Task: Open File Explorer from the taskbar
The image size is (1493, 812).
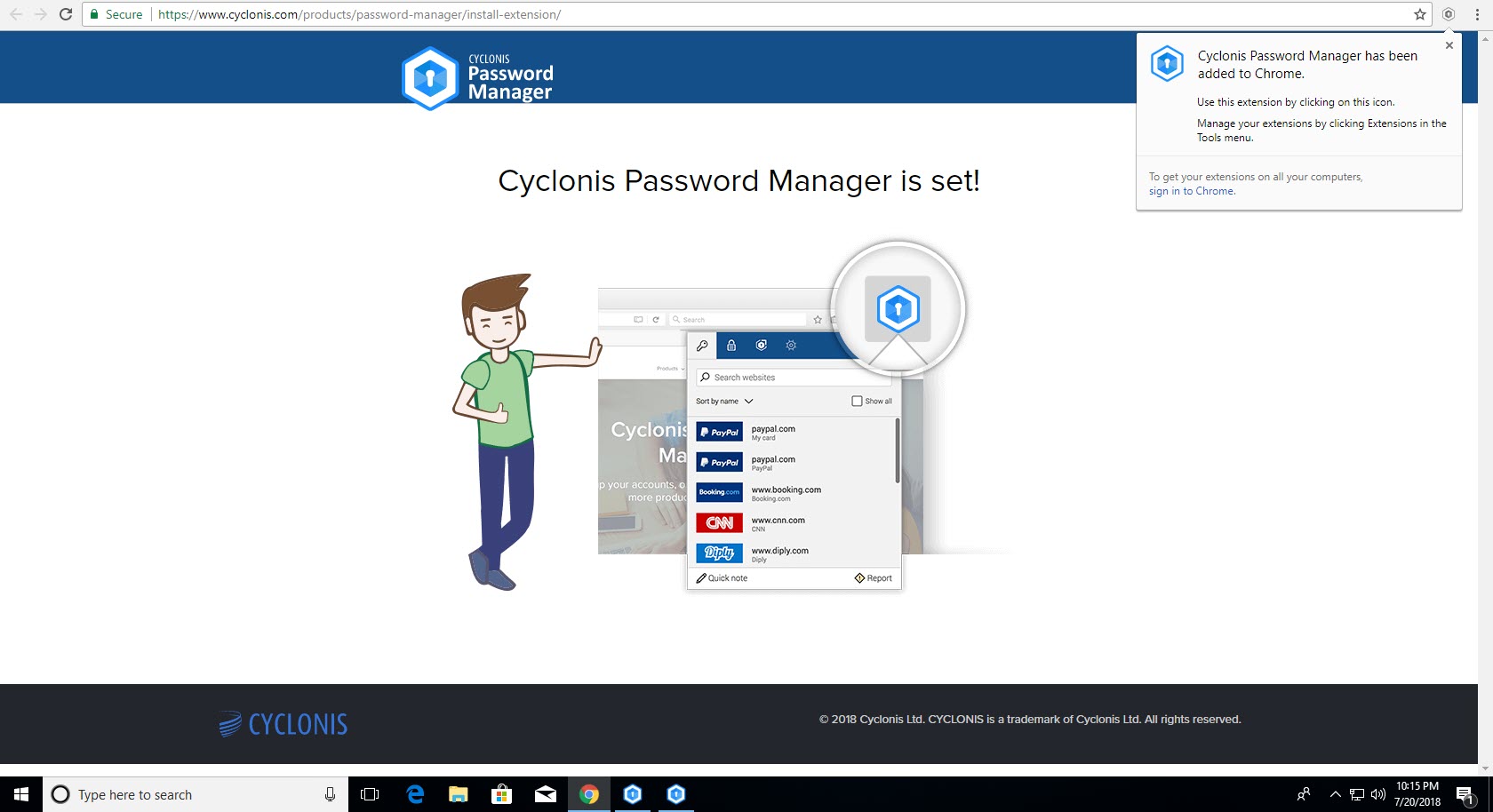Action: (459, 794)
